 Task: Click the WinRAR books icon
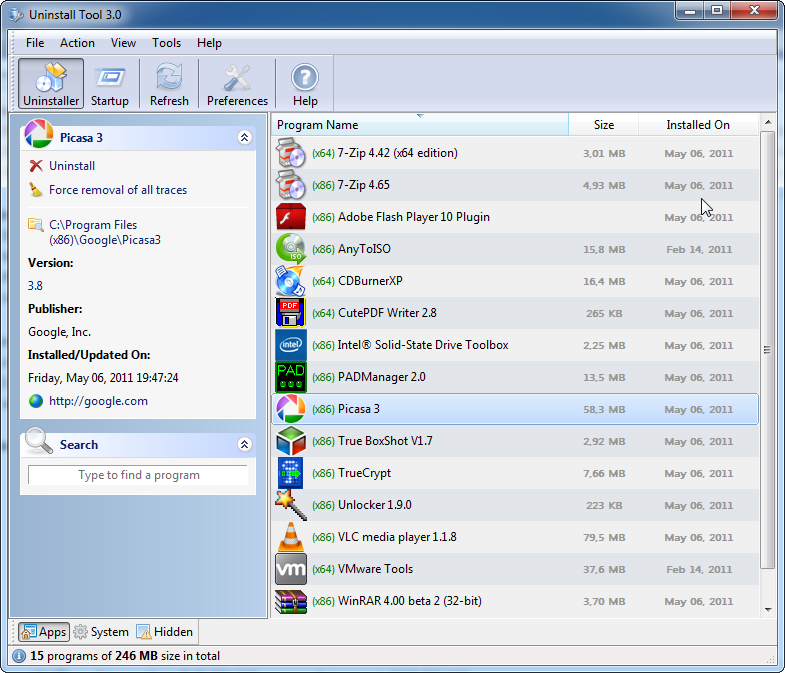click(290, 601)
